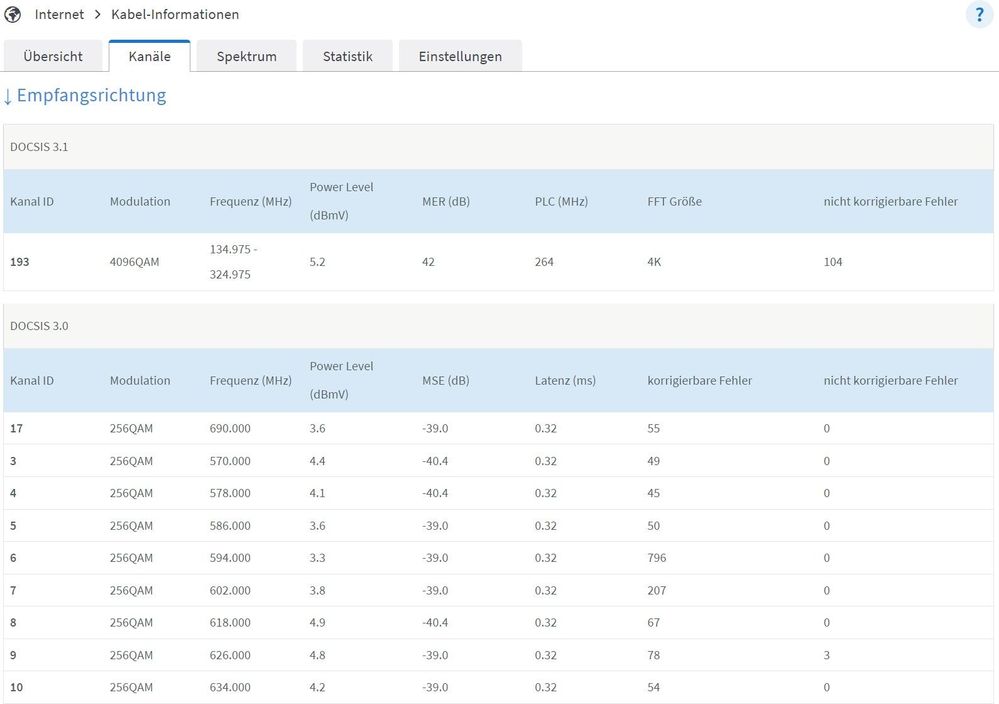This screenshot has width=999, height=704.
Task: Open the help question mark icon
Action: 978,15
